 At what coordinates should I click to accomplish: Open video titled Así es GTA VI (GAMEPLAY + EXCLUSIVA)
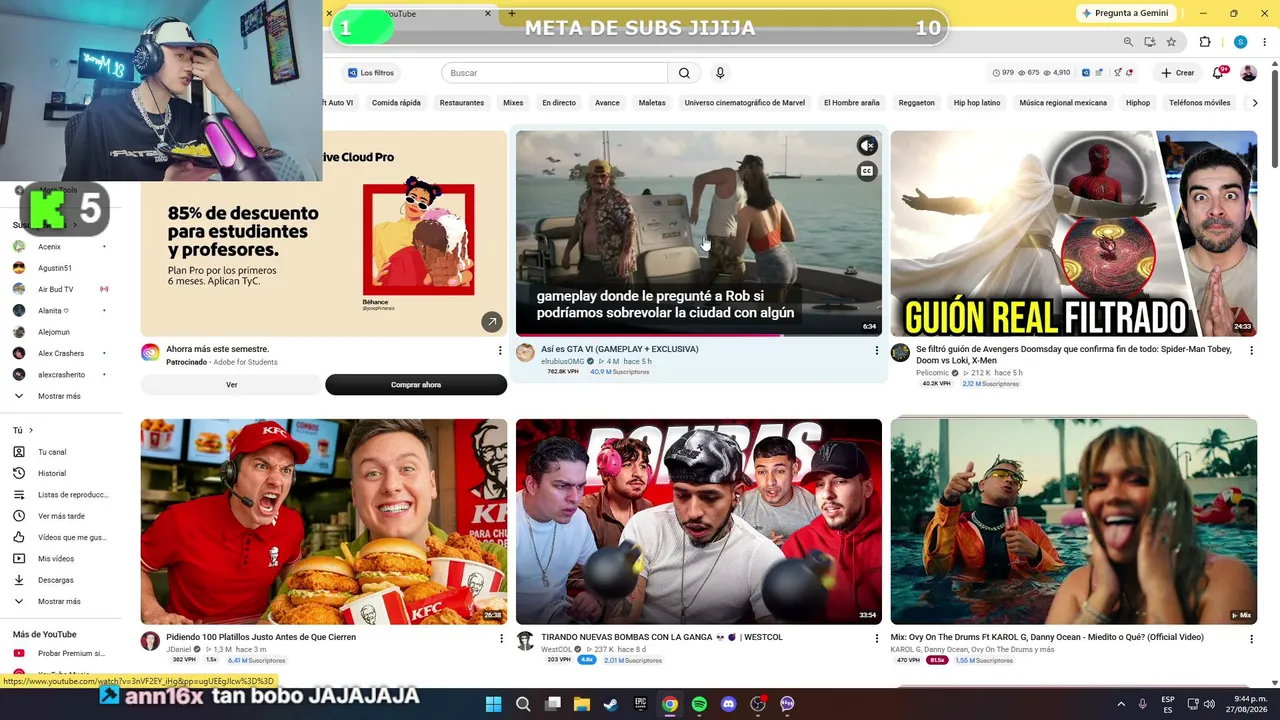coord(620,349)
